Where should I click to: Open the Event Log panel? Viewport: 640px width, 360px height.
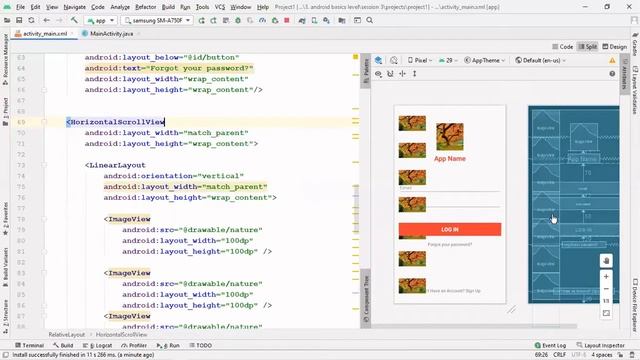(550, 345)
